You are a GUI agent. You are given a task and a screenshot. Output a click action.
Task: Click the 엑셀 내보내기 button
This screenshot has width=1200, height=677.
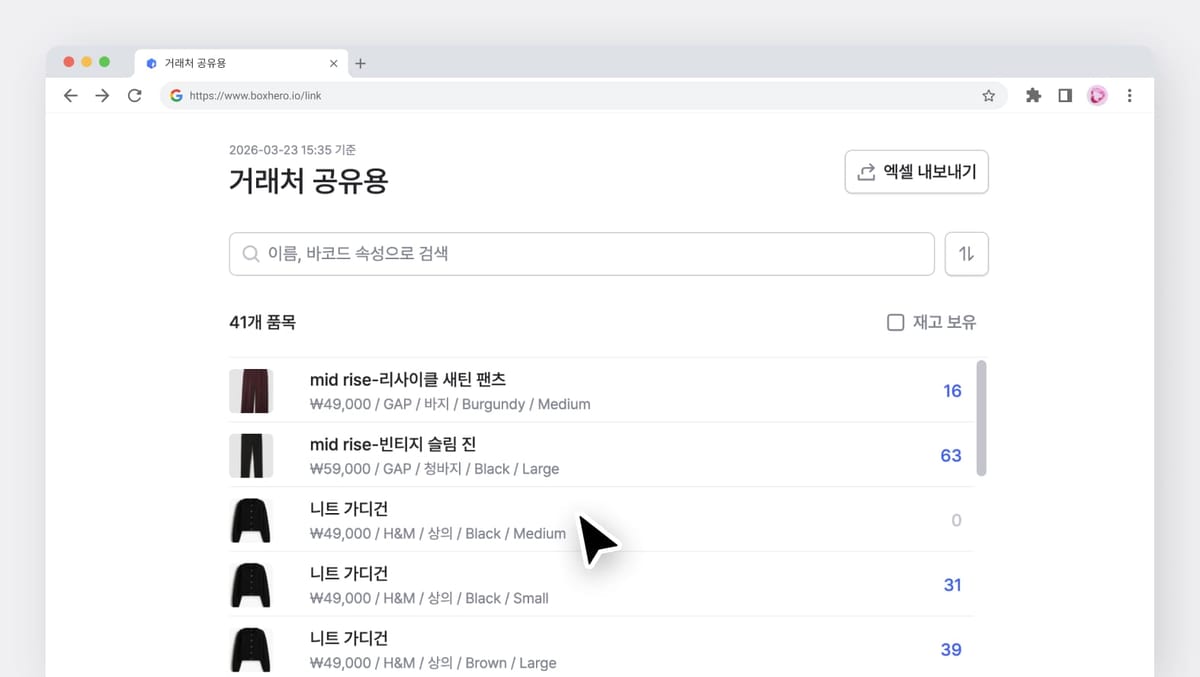tap(915, 172)
